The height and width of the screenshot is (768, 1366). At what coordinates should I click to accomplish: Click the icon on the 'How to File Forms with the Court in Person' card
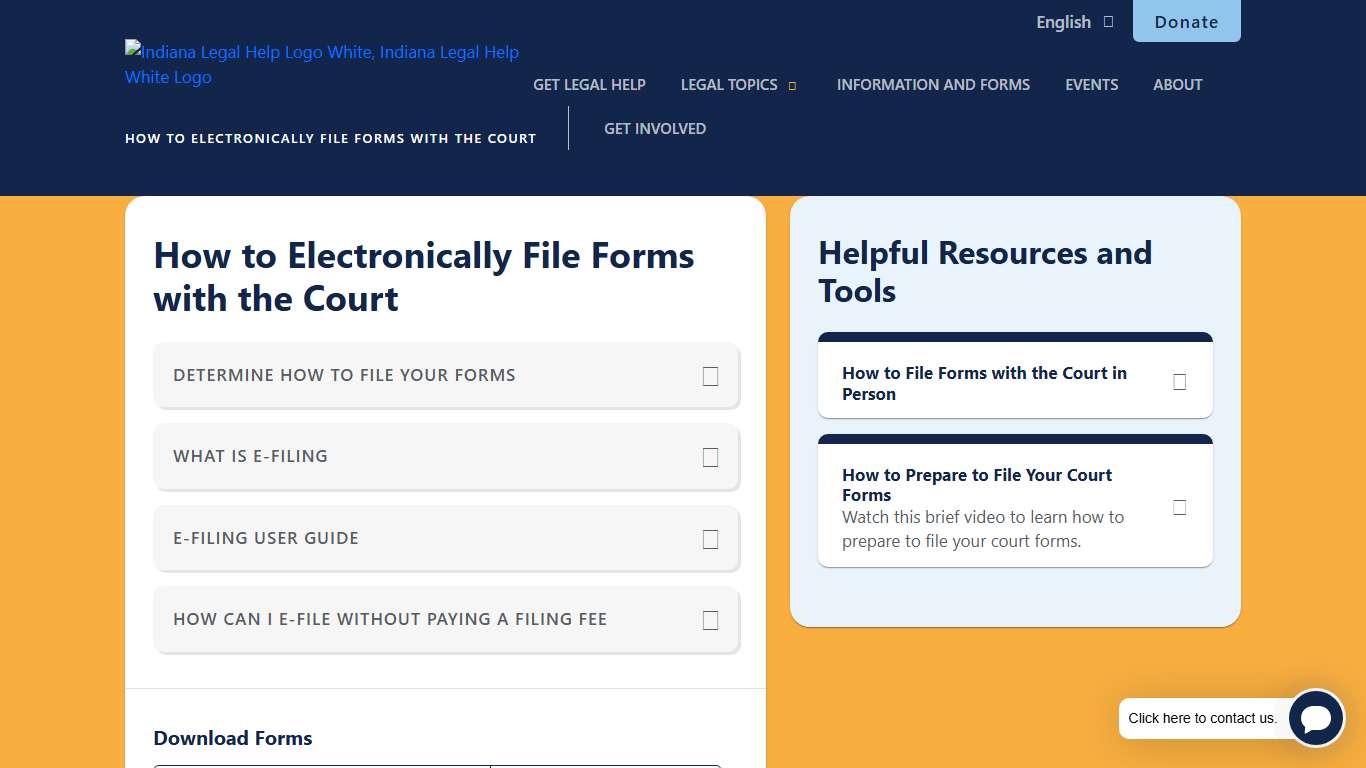(x=1180, y=382)
